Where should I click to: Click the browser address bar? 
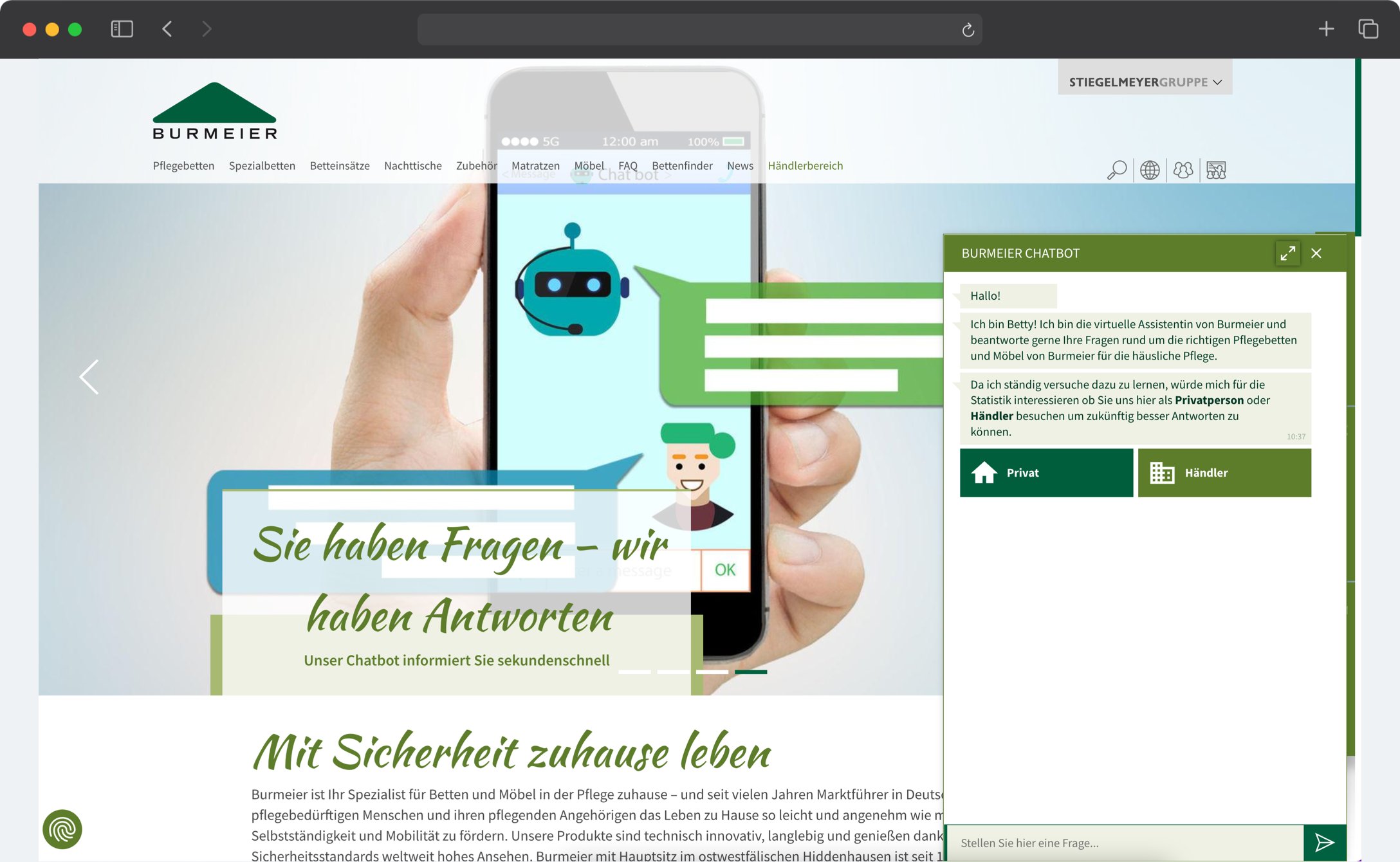pyautogui.click(x=699, y=30)
